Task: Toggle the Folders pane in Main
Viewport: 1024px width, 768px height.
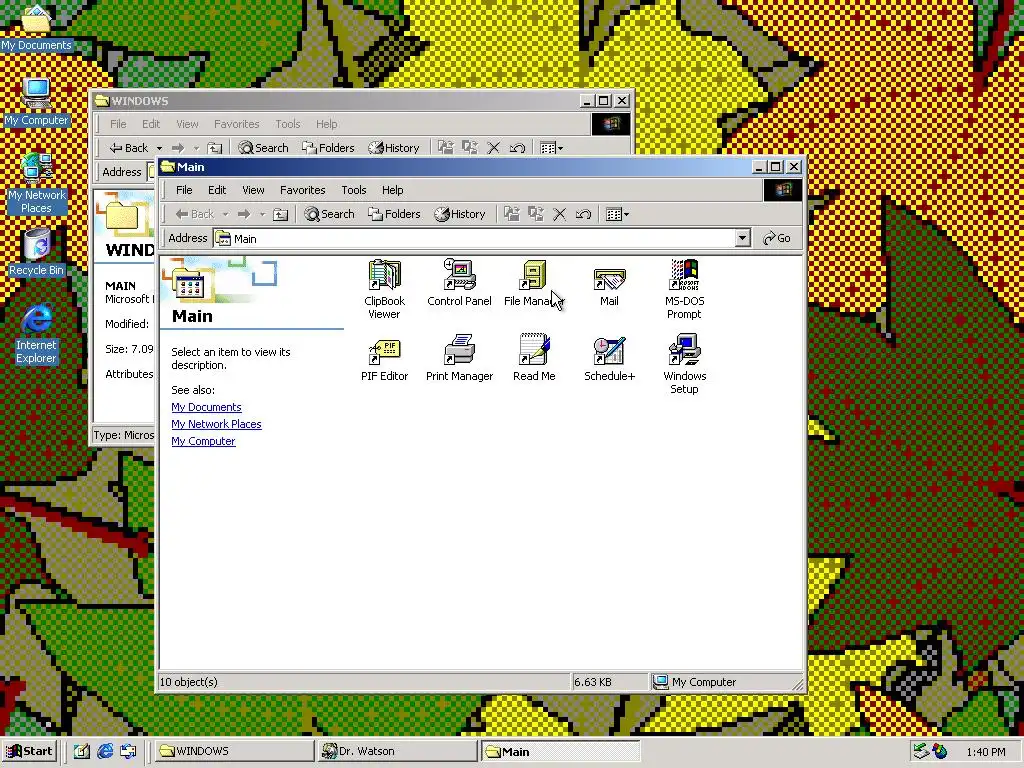Action: 394,214
